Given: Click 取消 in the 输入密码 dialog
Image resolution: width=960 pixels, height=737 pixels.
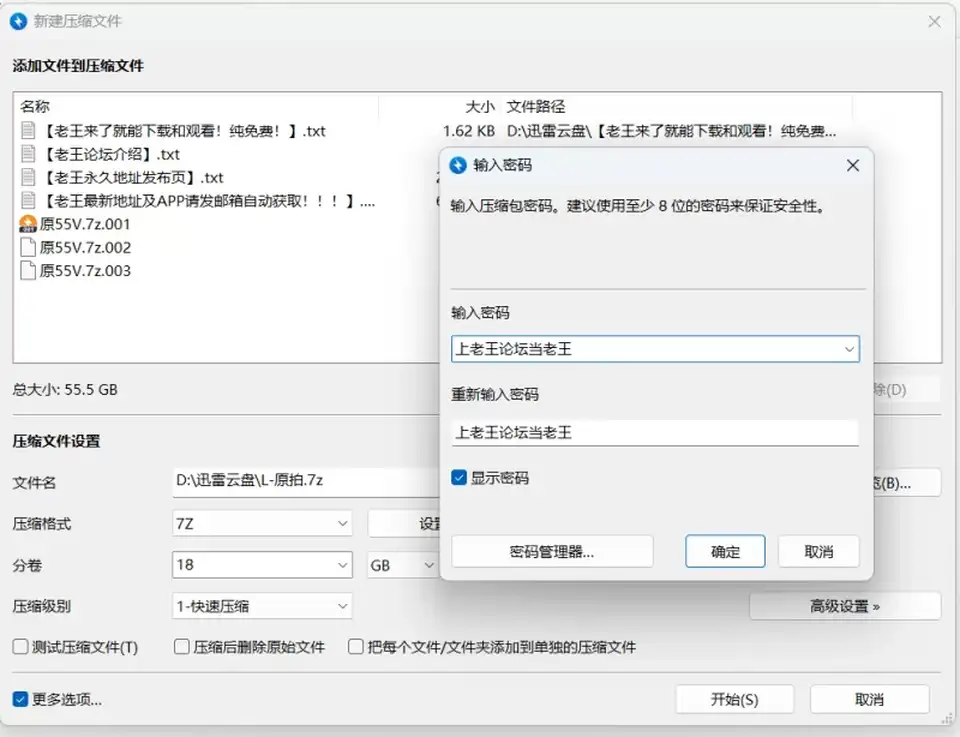Looking at the screenshot, I should click(819, 552).
